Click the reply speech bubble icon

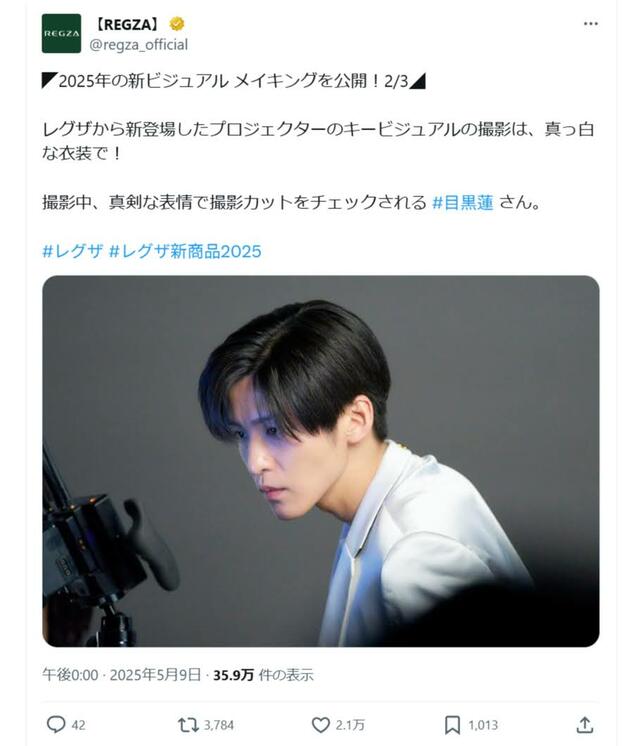[56, 725]
